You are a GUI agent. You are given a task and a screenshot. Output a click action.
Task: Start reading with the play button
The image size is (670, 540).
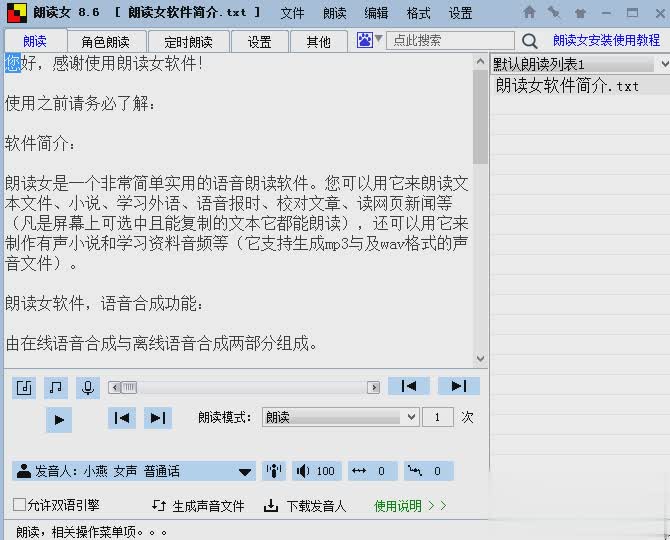(59, 420)
